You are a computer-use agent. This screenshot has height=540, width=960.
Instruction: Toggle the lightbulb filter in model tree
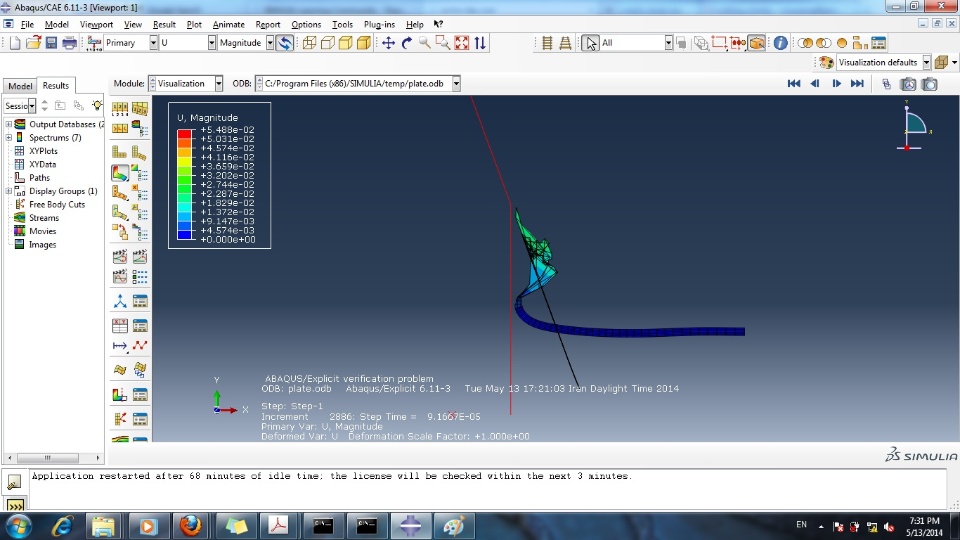(x=97, y=105)
